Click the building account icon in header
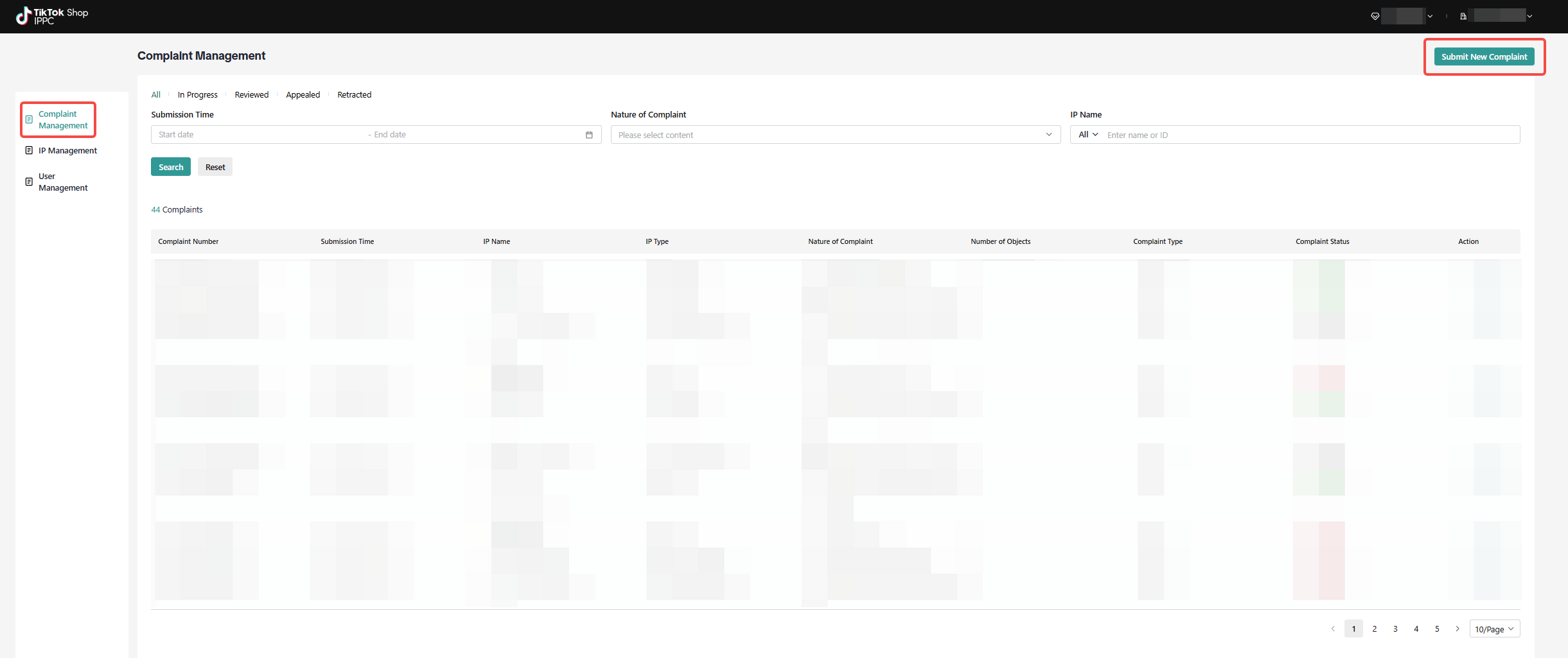1568x658 pixels. 1463,17
